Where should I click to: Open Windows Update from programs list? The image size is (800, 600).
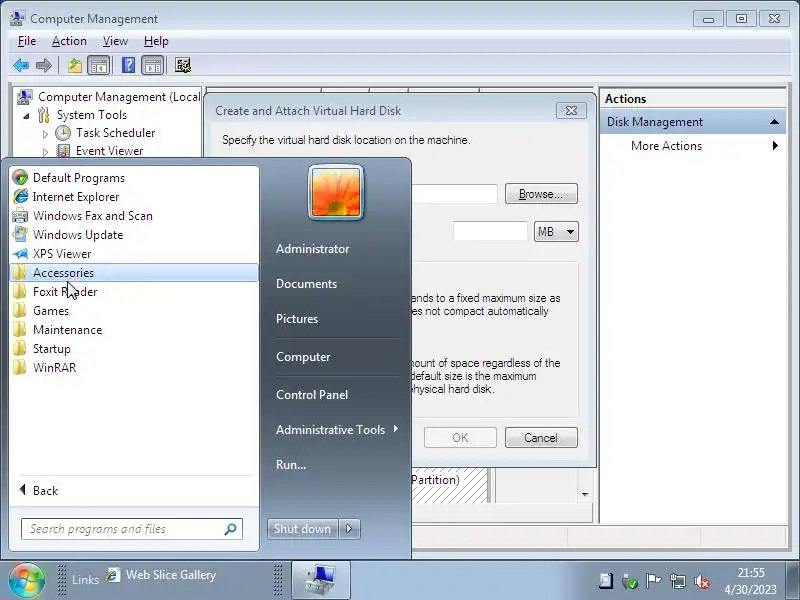[134, 235]
